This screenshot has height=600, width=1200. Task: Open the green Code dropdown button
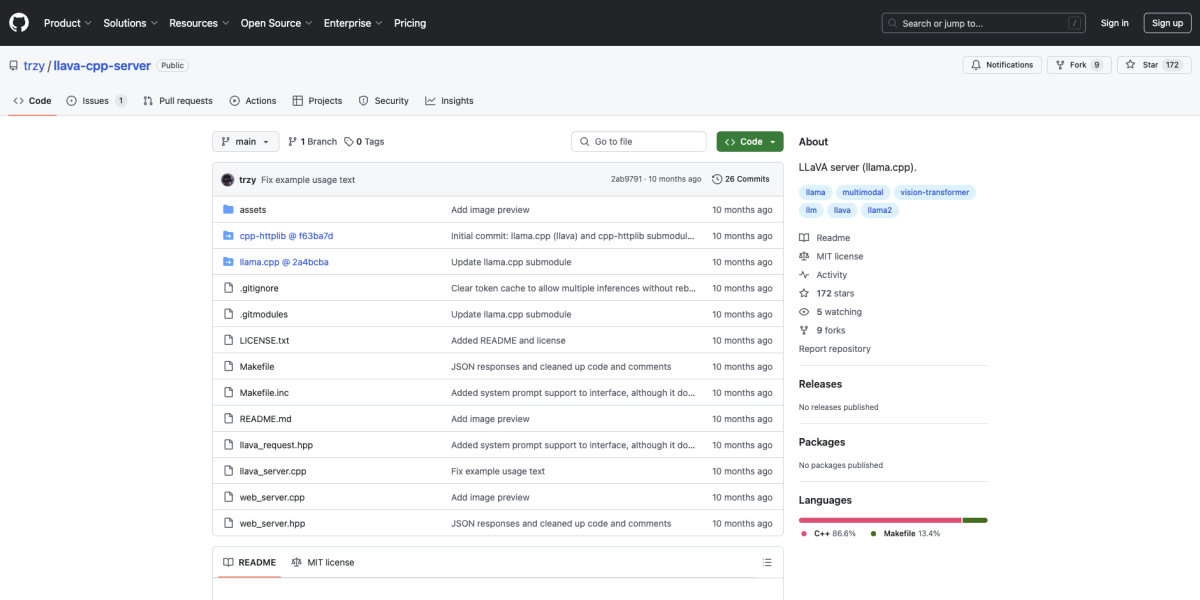(x=749, y=142)
